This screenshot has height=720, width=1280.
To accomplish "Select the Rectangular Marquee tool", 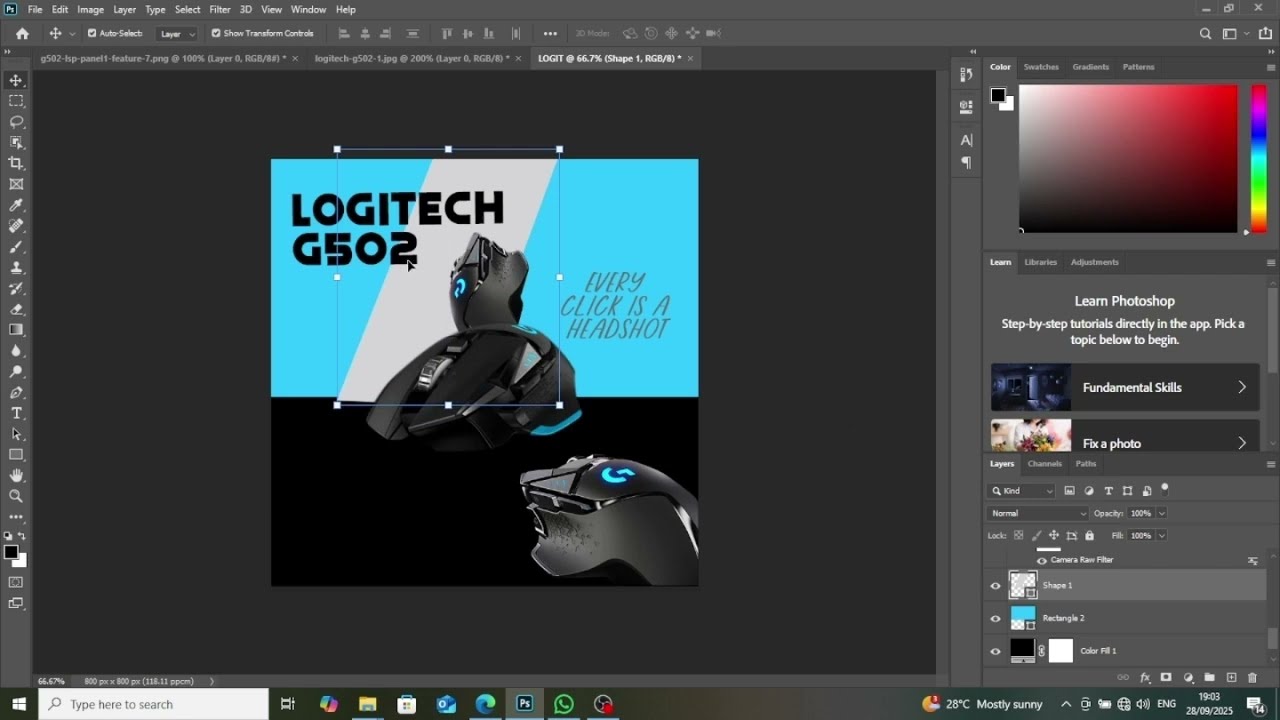I will [x=16, y=101].
